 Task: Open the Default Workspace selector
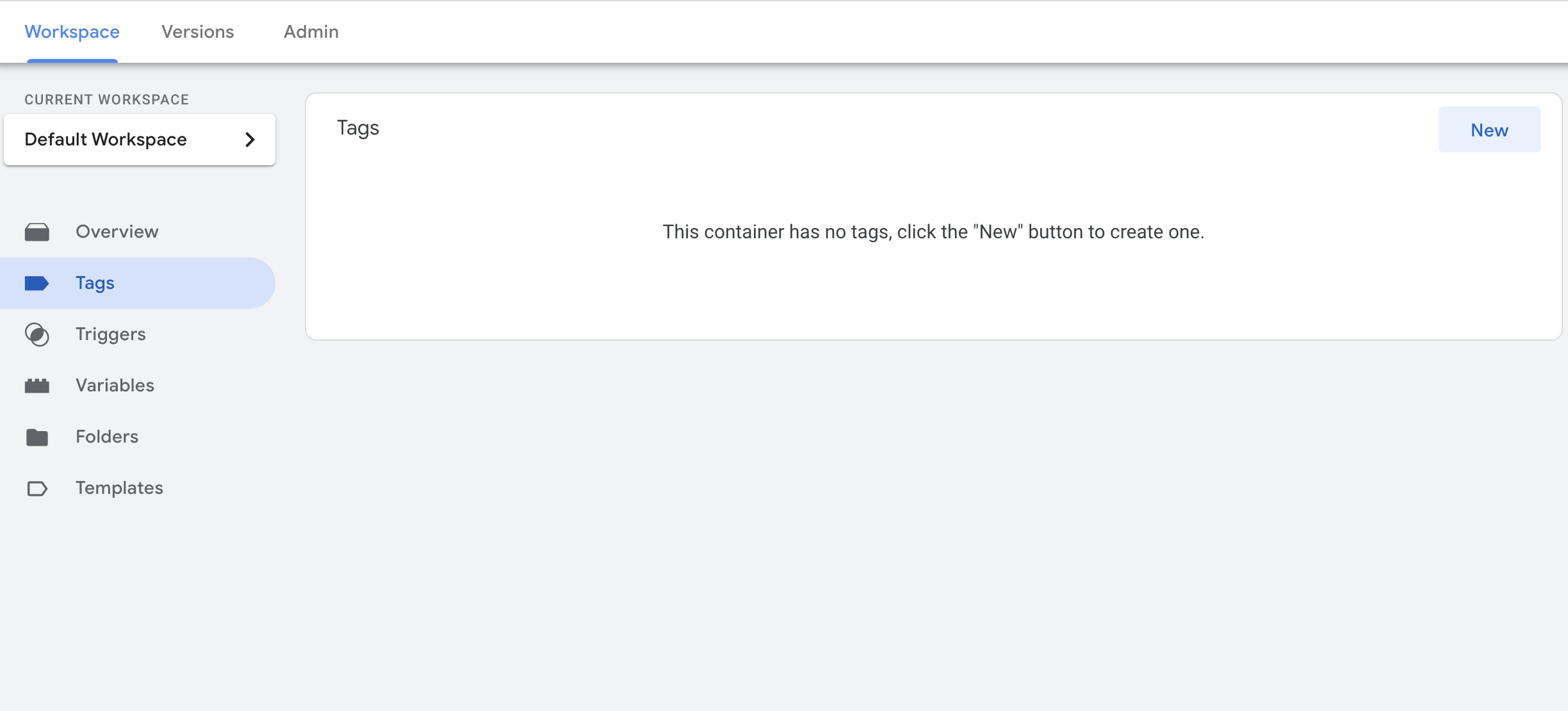(x=106, y=140)
